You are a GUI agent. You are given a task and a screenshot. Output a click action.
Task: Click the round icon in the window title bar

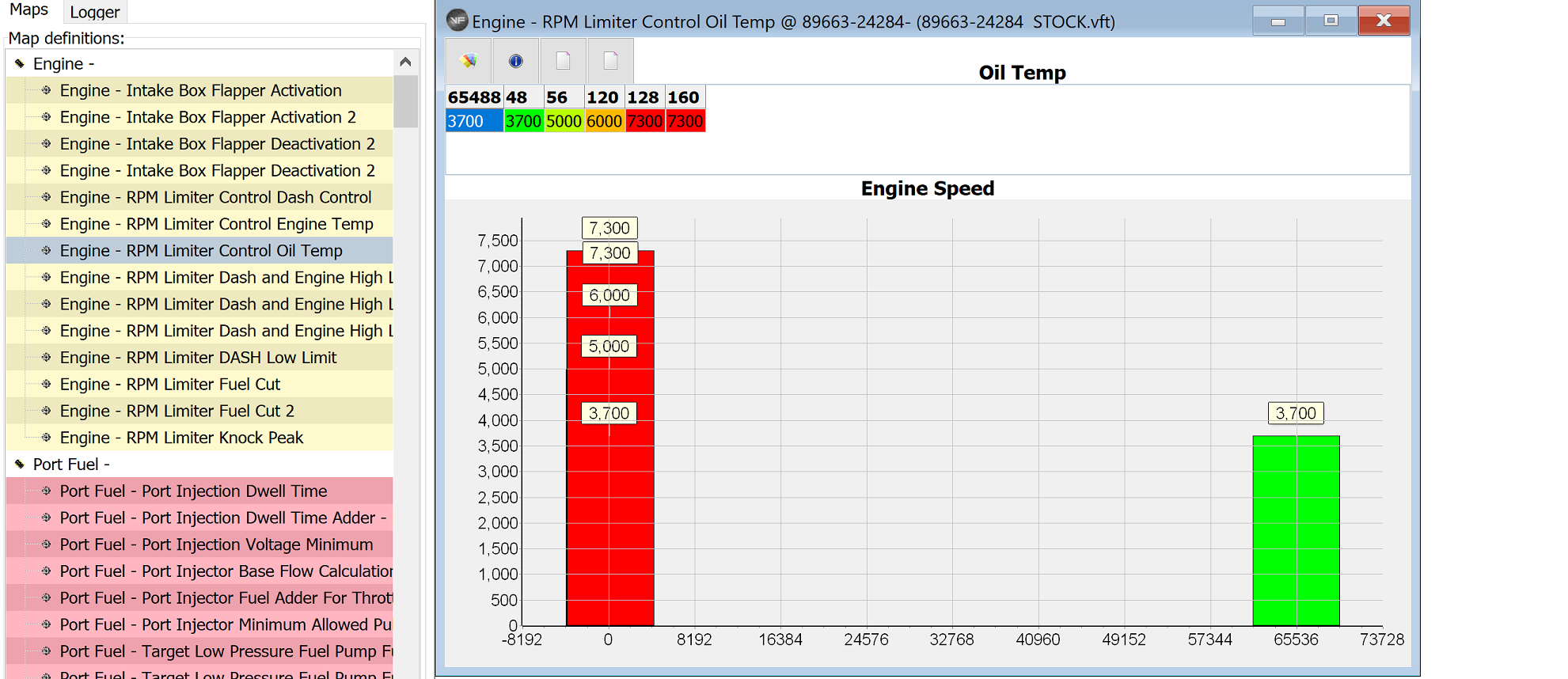457,21
